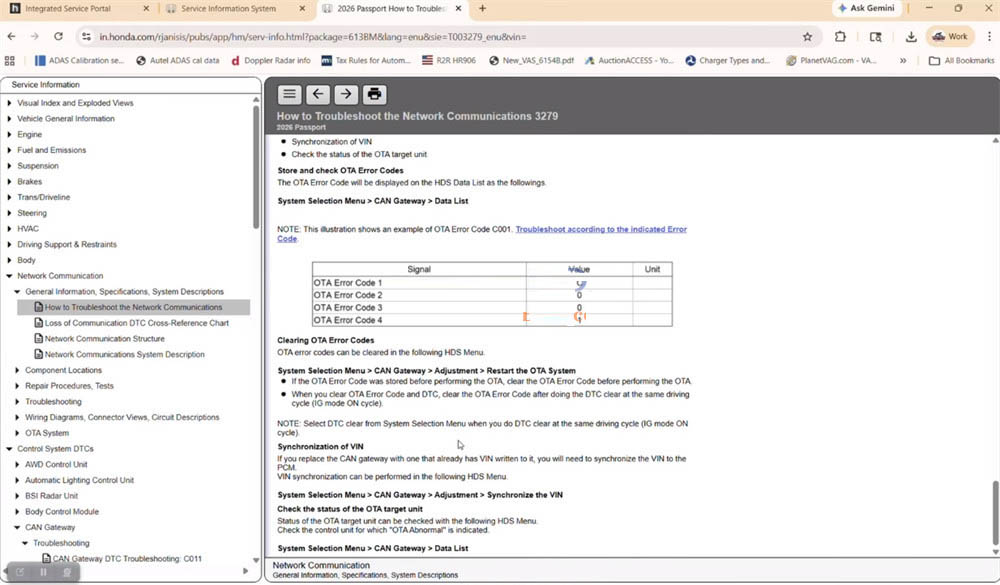Bookmark this page with star icon
Screen dimensions: 1000x585
click(x=807, y=36)
